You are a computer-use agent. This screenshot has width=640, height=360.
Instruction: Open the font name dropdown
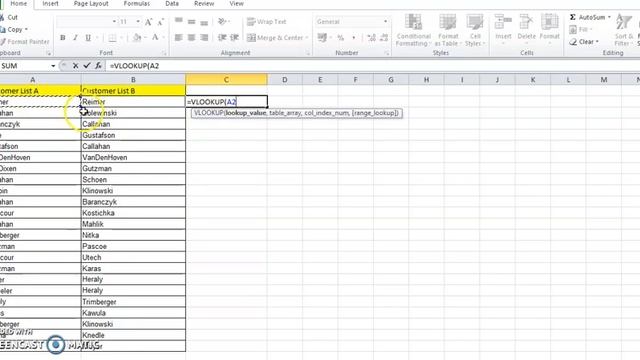[x=114, y=22]
